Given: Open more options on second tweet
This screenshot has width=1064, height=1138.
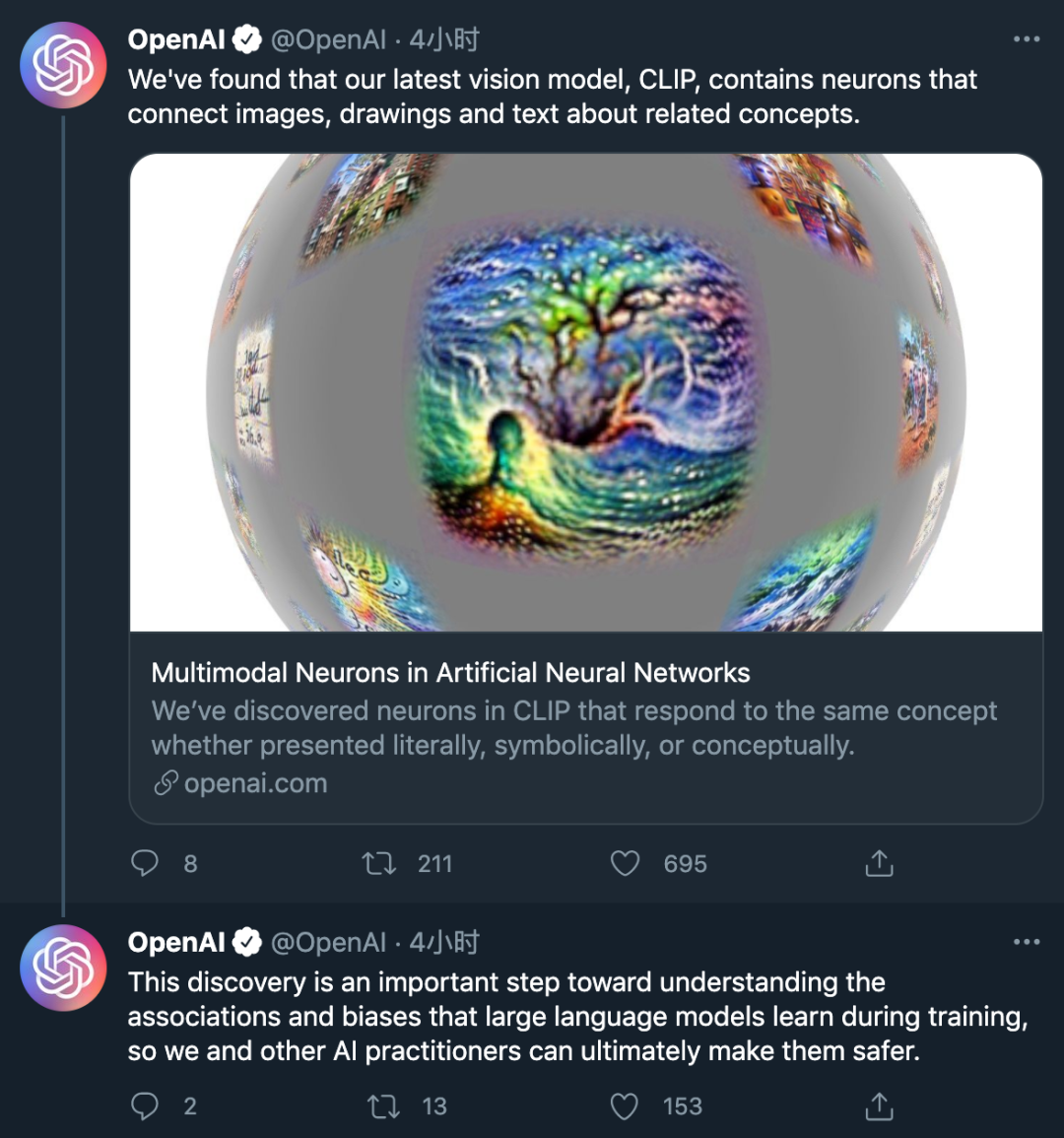Looking at the screenshot, I should (1027, 942).
